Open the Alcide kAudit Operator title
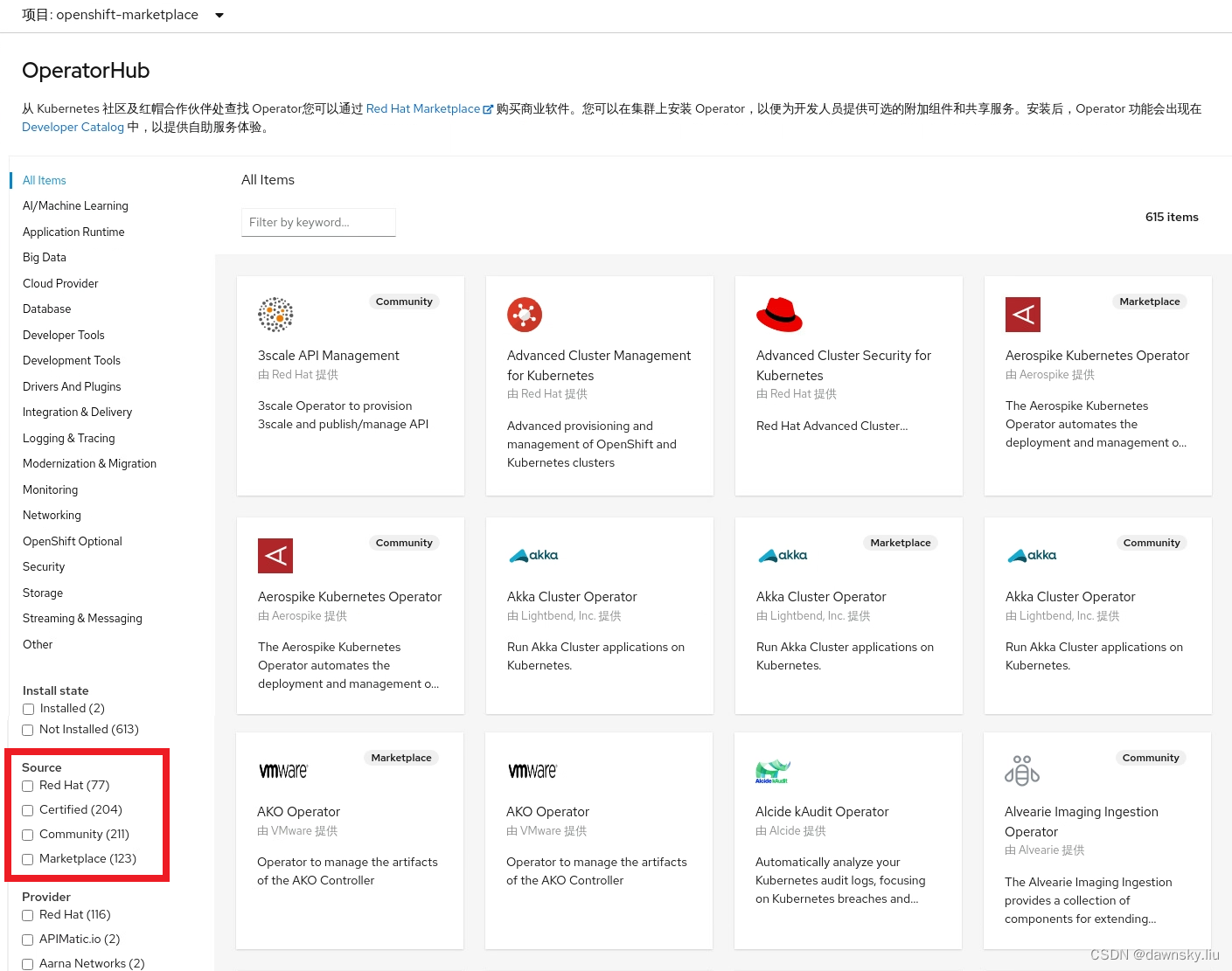The width and height of the screenshot is (1232, 971). (822, 812)
